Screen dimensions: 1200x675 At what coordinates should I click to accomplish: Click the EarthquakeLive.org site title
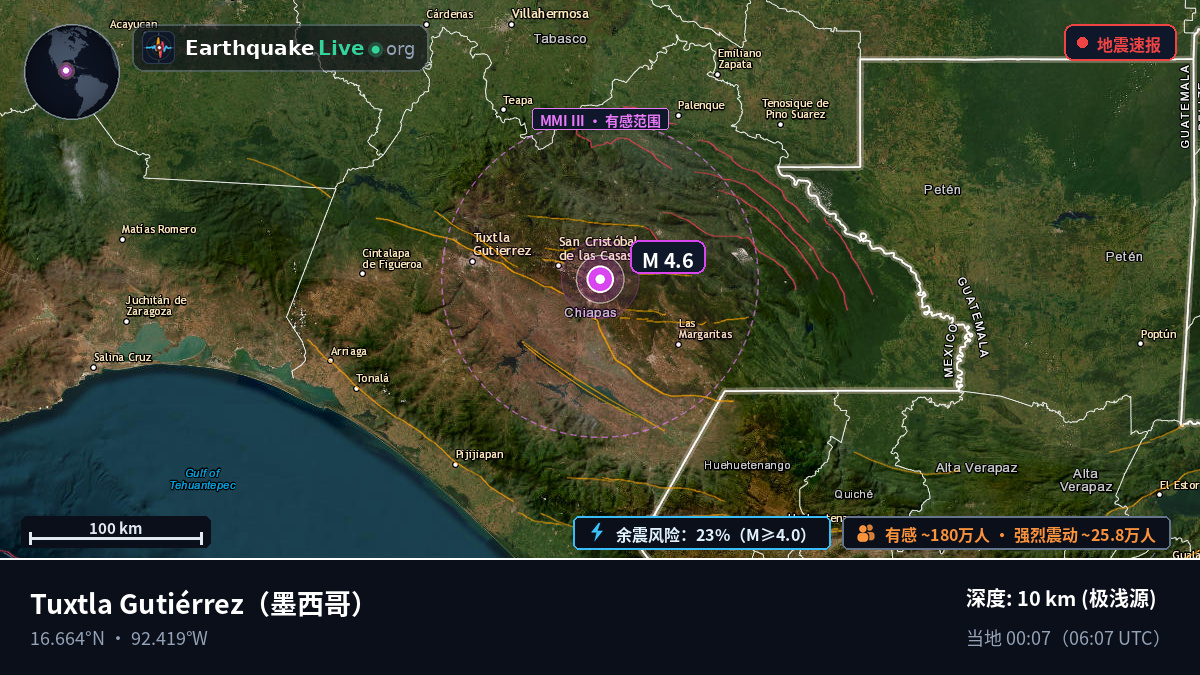(x=300, y=48)
